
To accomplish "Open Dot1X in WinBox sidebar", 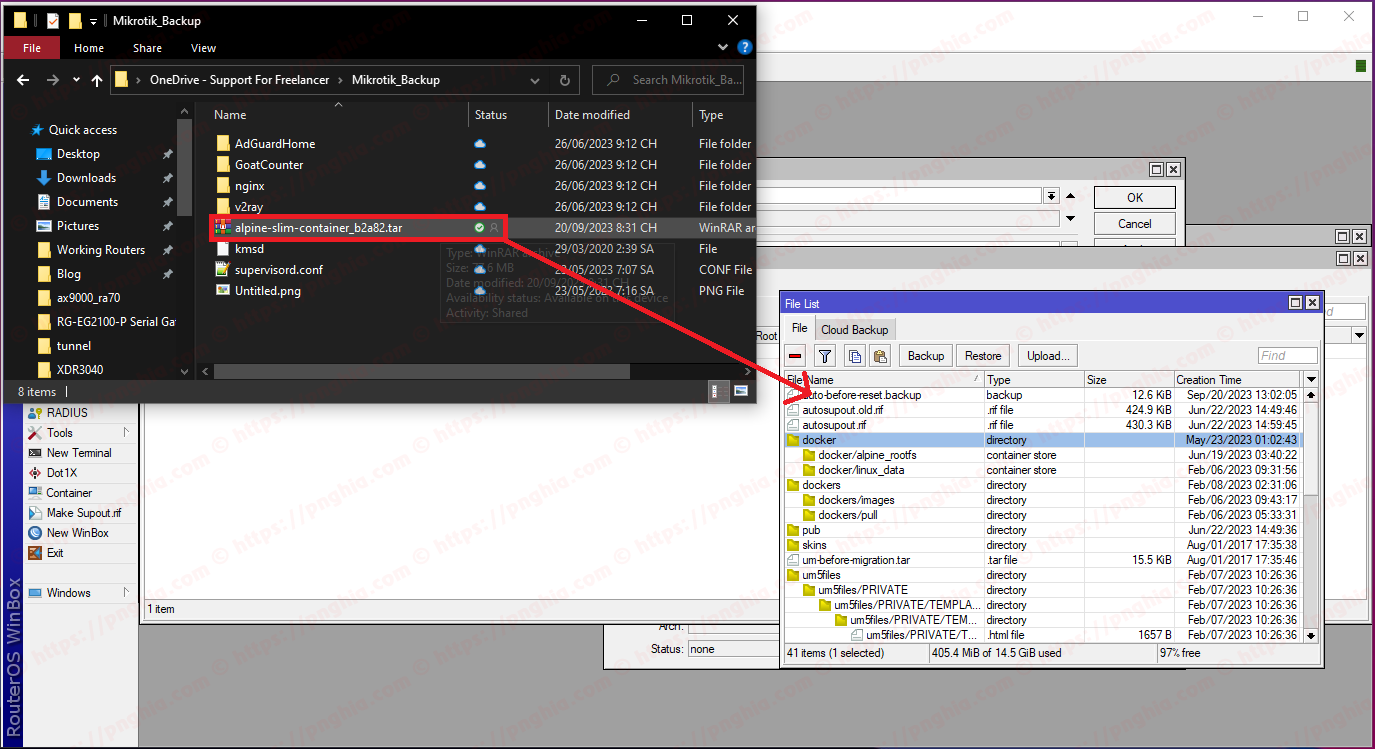I will point(61,473).
